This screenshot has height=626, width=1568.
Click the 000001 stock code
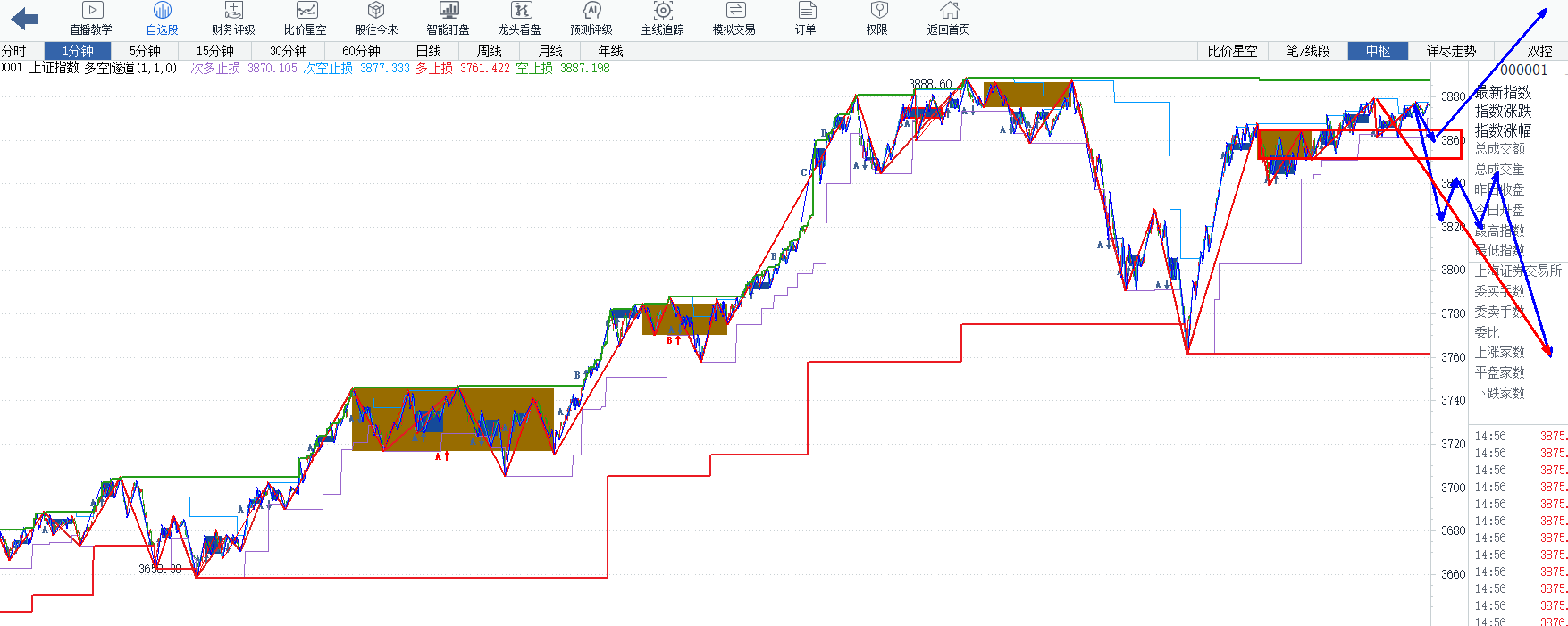point(1523,70)
